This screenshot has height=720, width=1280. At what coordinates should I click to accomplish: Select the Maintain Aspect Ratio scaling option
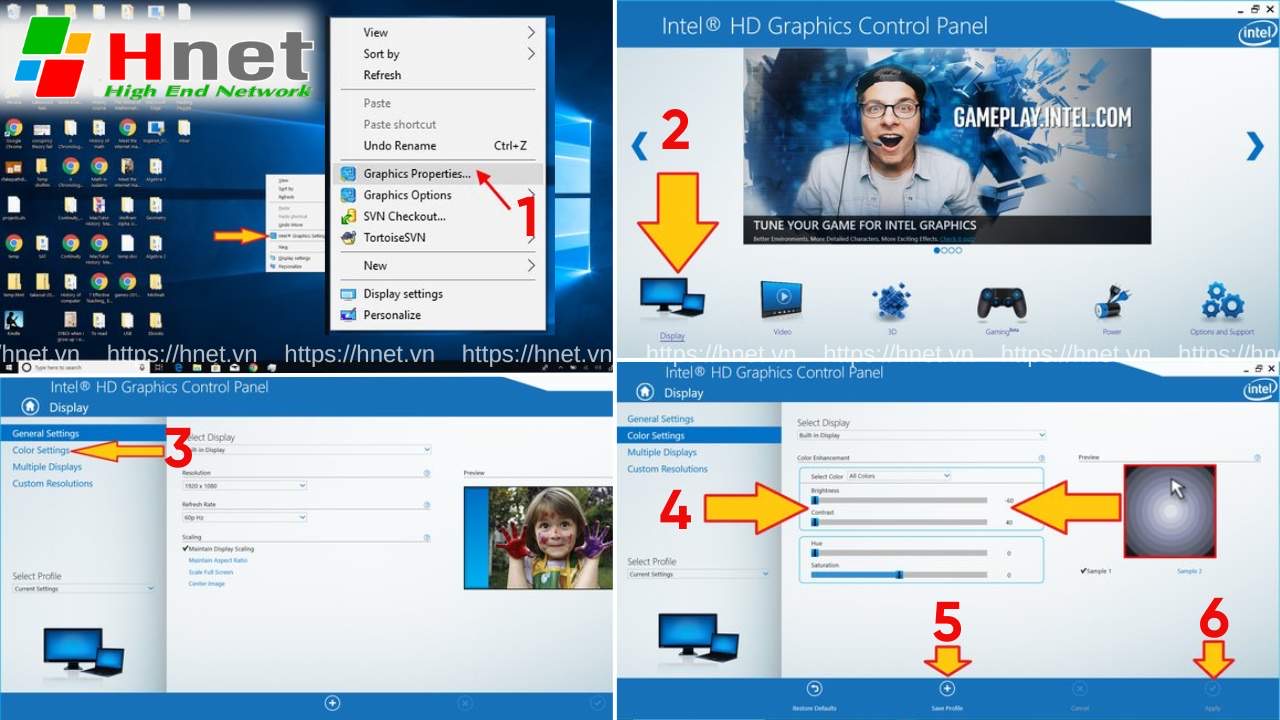(218, 560)
